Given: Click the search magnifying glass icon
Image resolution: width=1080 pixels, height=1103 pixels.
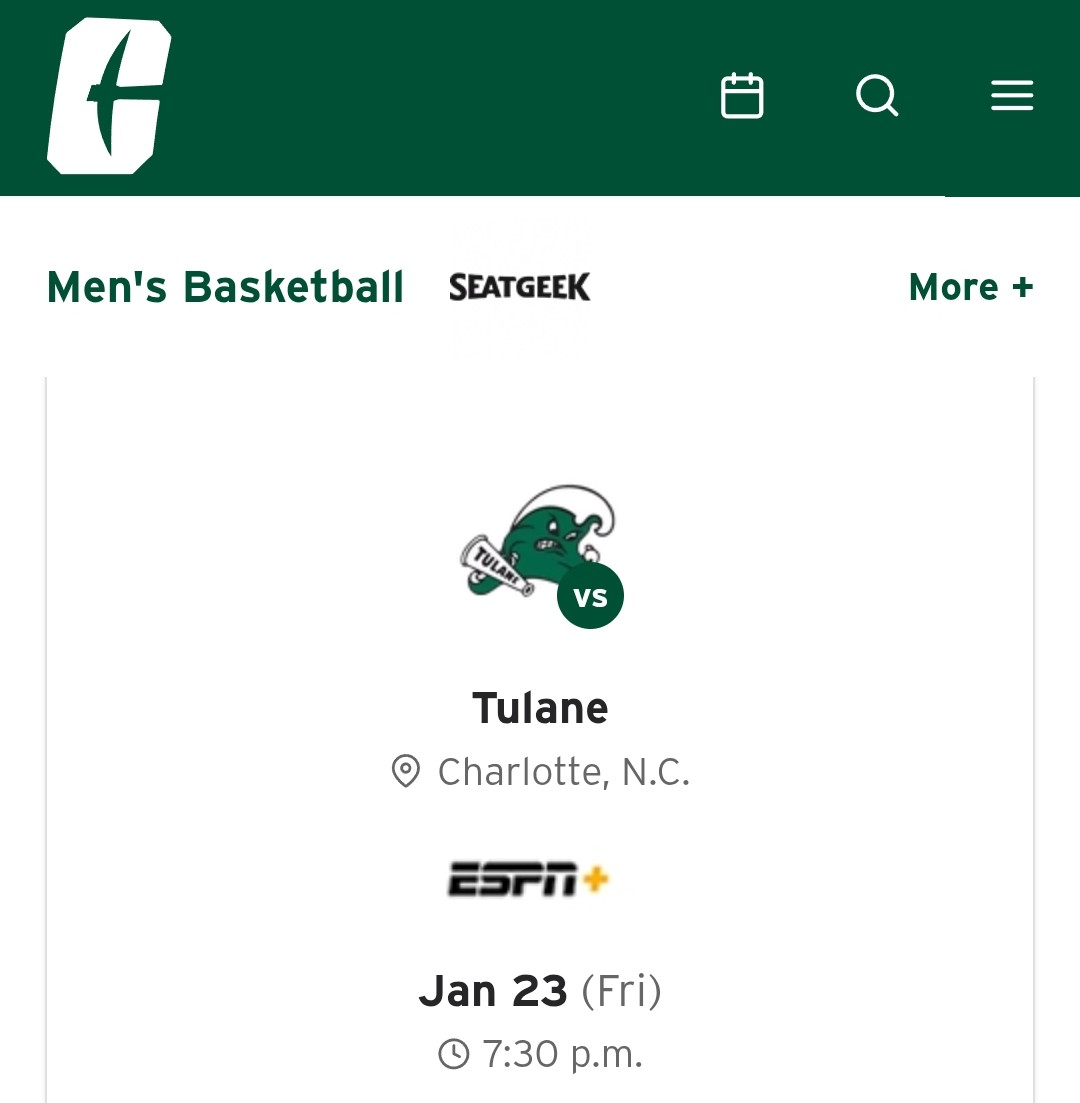Looking at the screenshot, I should [x=877, y=96].
